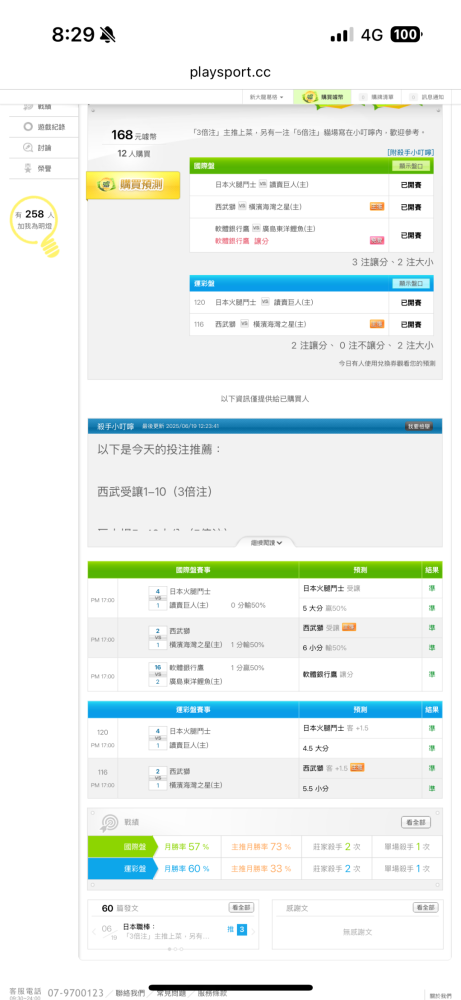Open the 訊息通知 notifications tab

(427, 97)
